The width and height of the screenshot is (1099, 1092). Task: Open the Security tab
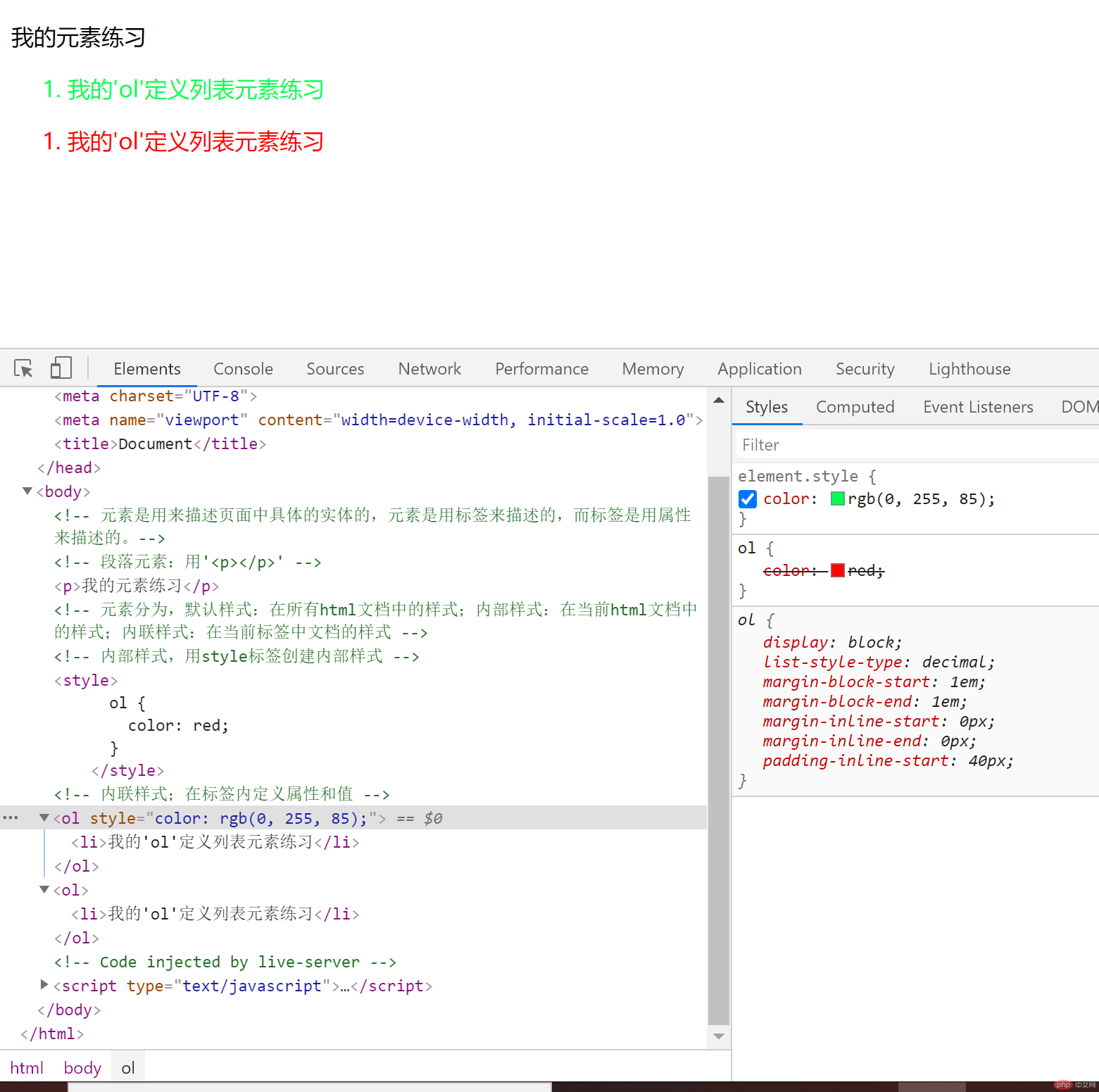(x=865, y=368)
